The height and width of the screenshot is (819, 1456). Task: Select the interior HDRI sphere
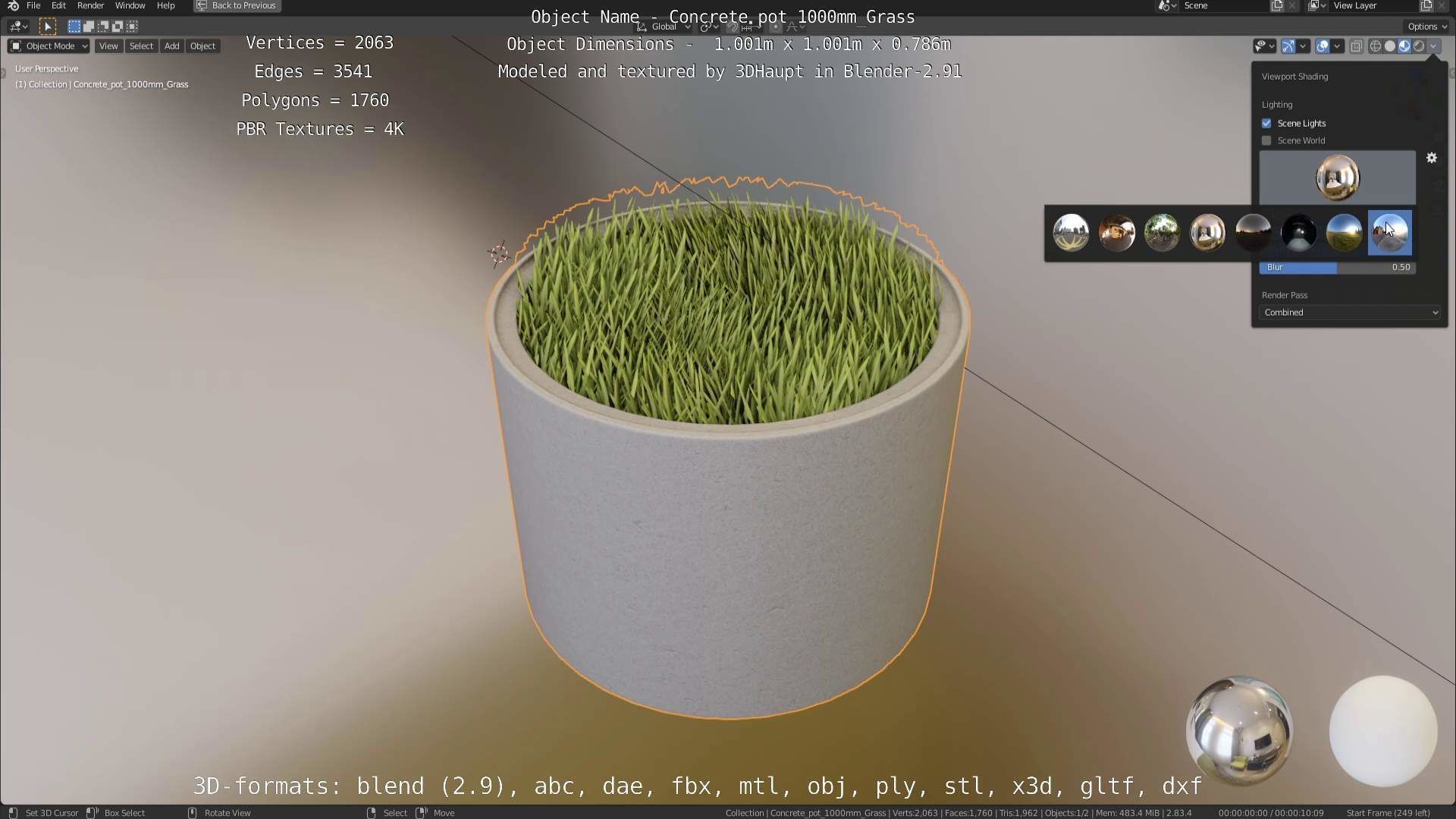pyautogui.click(x=1207, y=232)
